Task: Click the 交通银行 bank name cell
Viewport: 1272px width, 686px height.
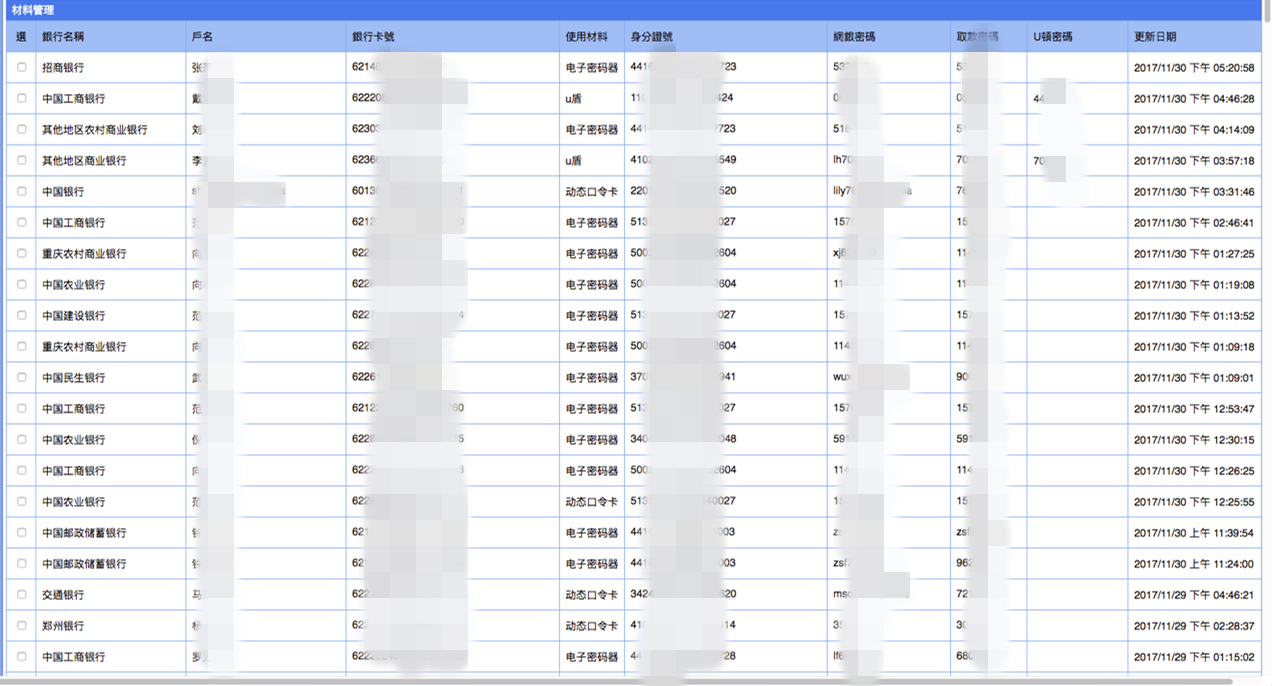Action: click(63, 595)
